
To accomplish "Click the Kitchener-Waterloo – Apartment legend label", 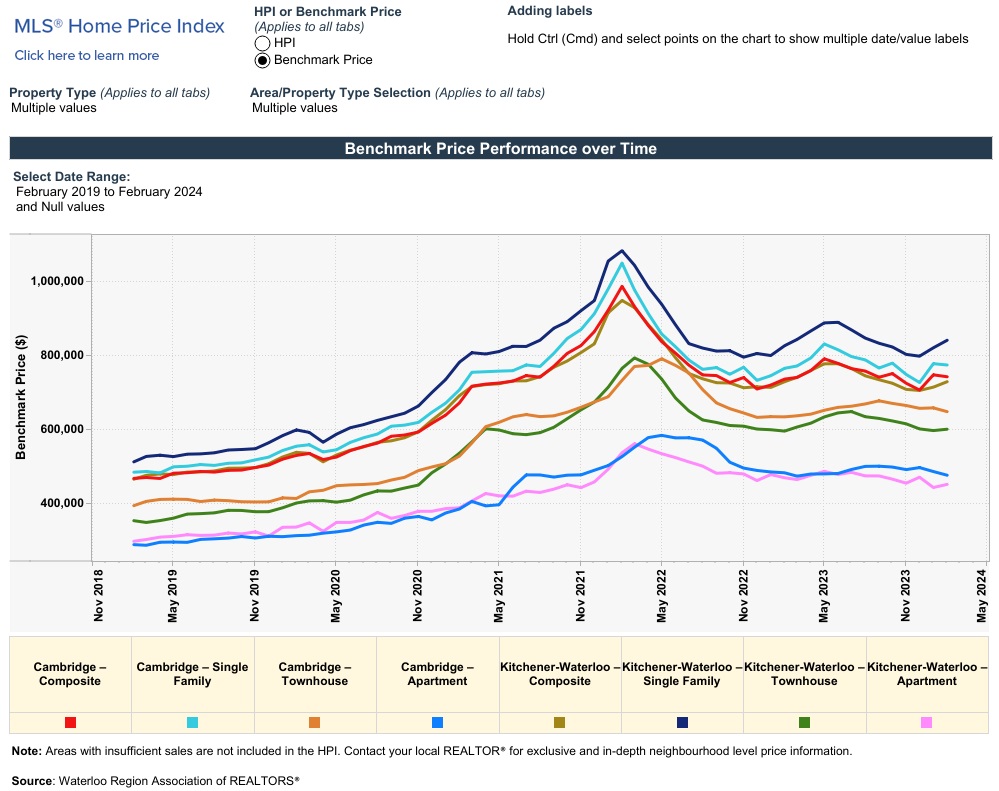I will [x=927, y=674].
